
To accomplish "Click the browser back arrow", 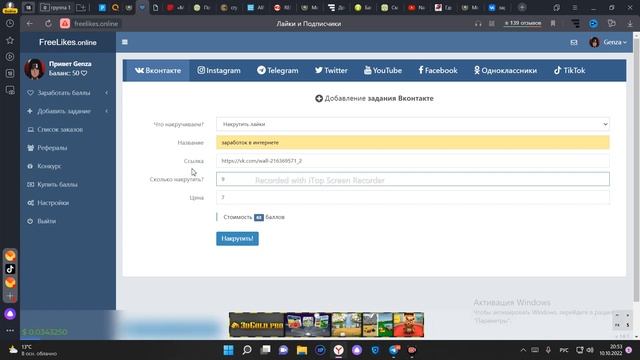I will (x=29, y=24).
